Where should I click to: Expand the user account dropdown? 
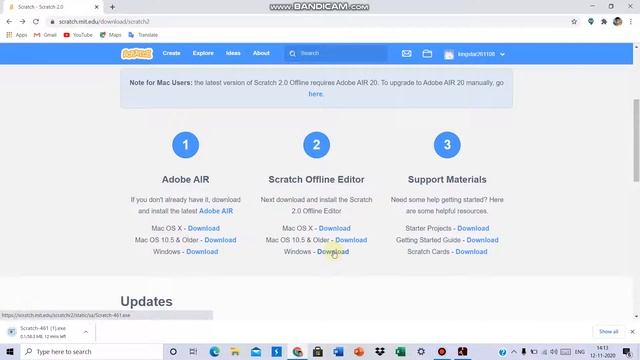tap(502, 54)
